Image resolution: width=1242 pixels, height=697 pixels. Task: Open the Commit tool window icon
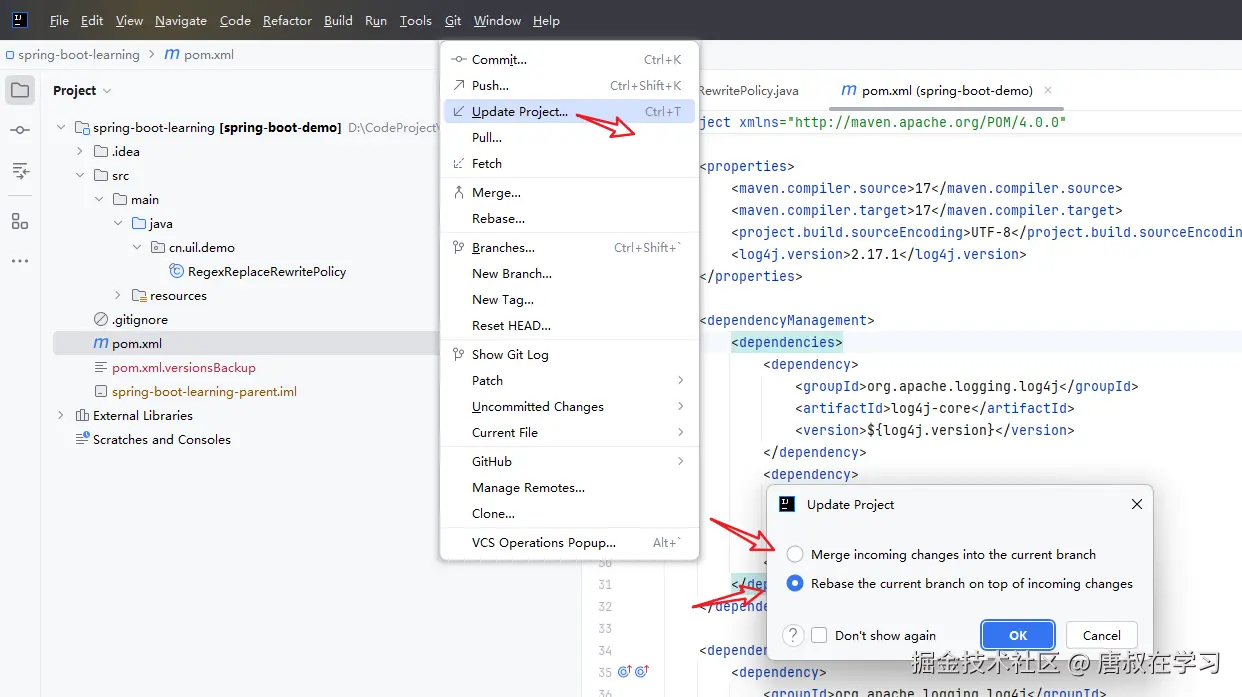coord(20,130)
